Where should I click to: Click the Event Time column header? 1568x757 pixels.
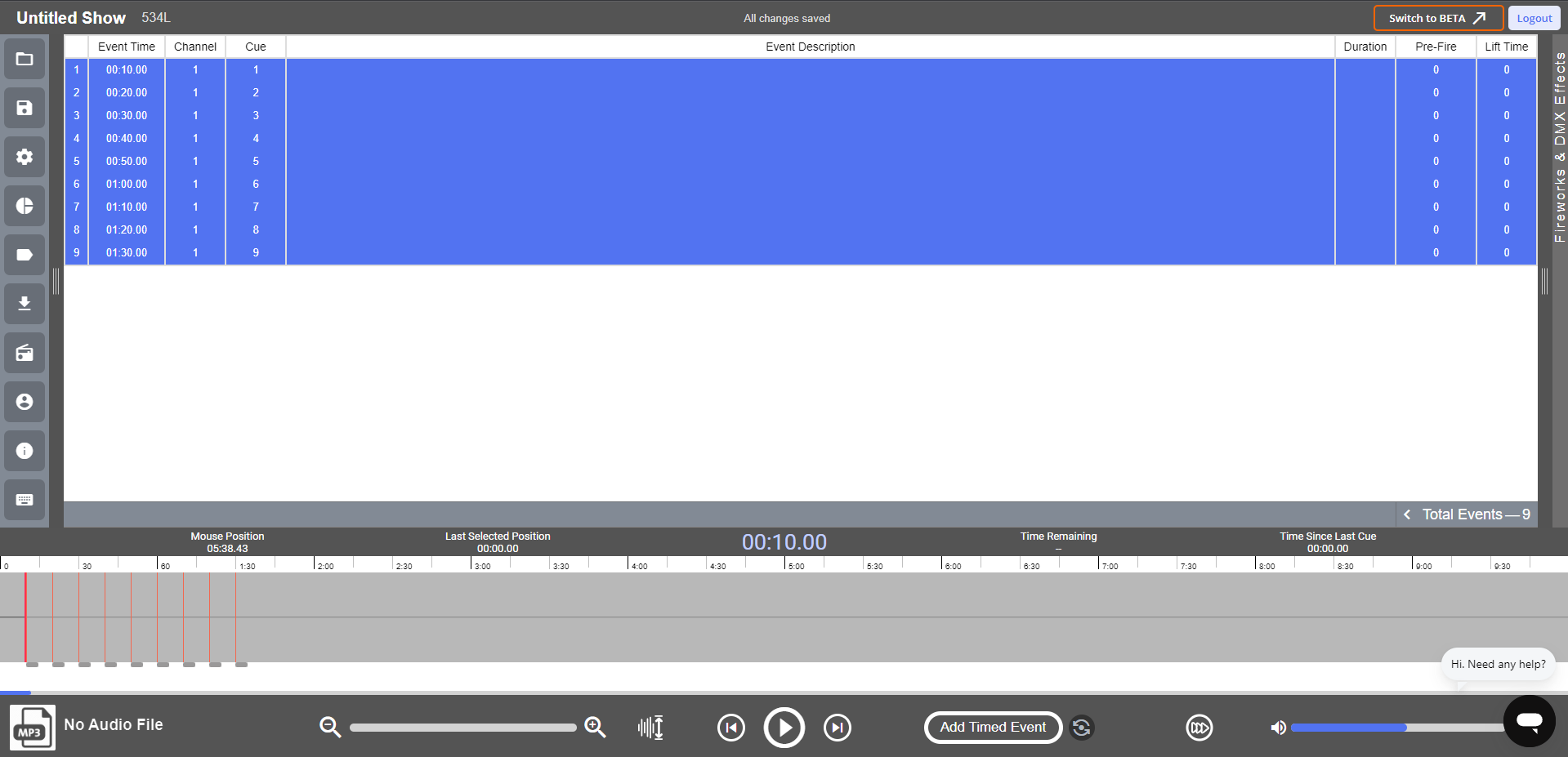pyautogui.click(x=127, y=47)
